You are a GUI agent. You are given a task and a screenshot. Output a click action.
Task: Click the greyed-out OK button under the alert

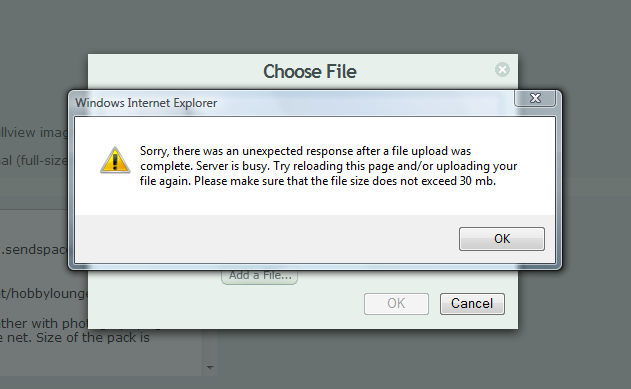pyautogui.click(x=396, y=304)
